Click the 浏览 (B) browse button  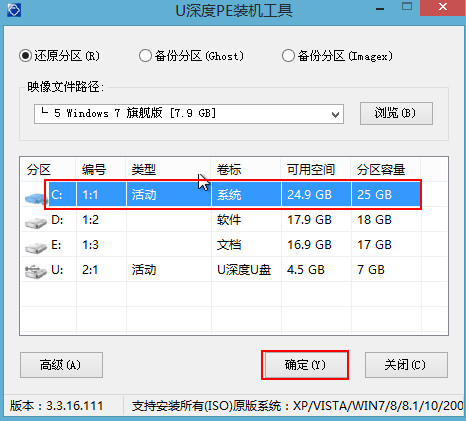[x=396, y=113]
